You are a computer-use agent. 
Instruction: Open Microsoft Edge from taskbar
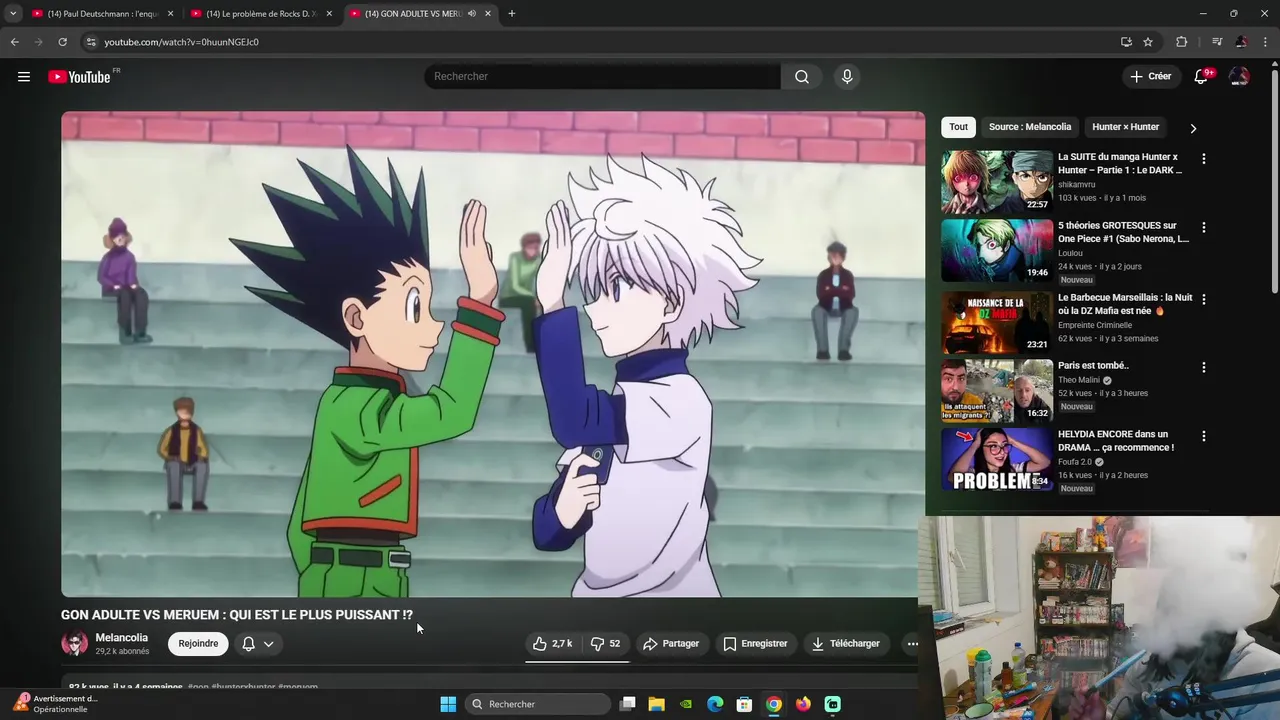(x=715, y=704)
